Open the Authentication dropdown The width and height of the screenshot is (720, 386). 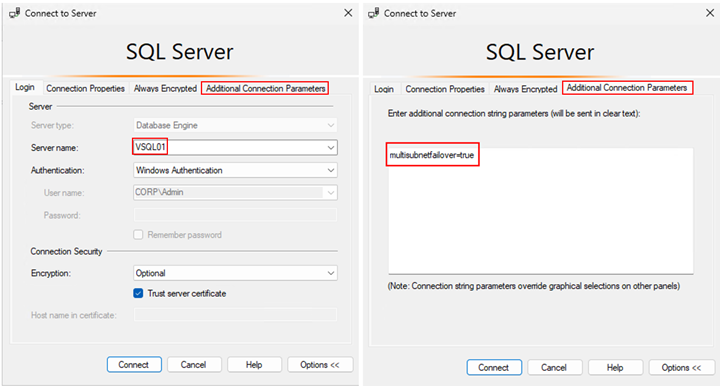(x=235, y=170)
